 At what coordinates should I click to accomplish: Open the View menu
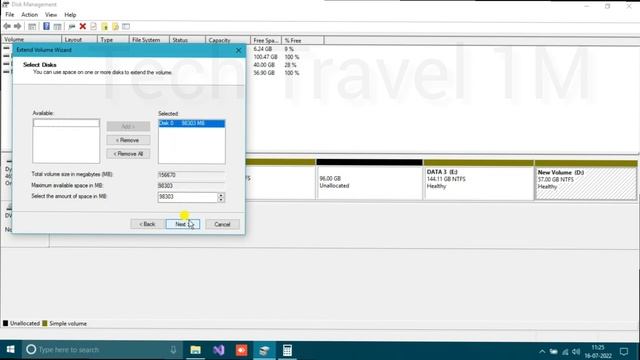point(51,15)
